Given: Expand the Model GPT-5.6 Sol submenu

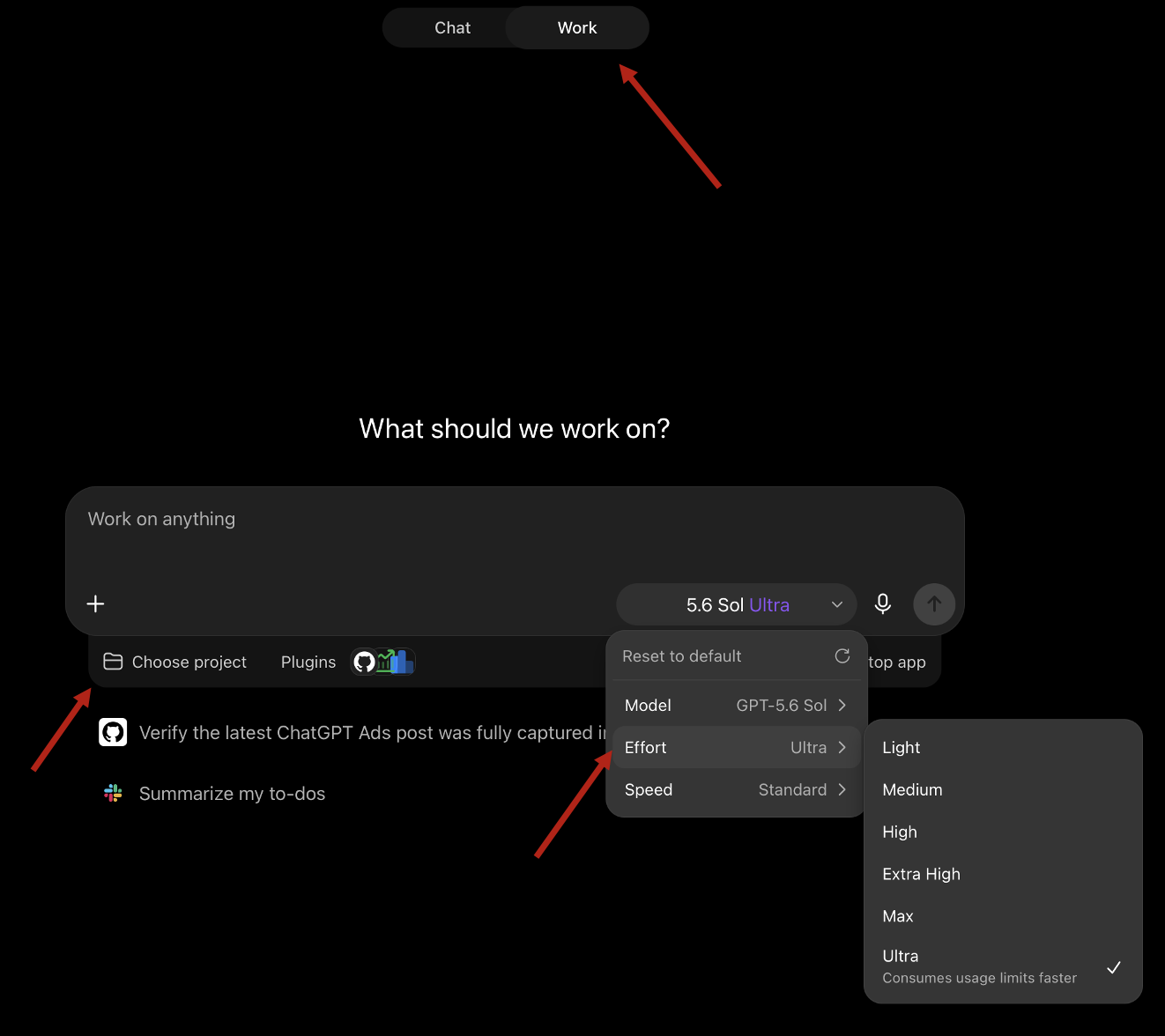Looking at the screenshot, I should (736, 706).
